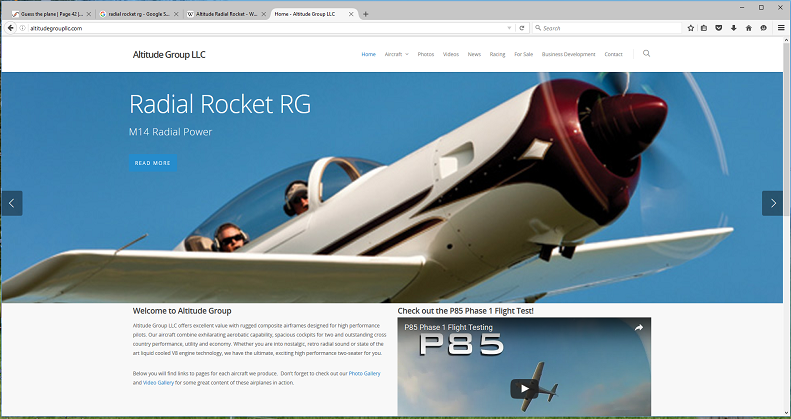The image size is (791, 419).
Task: Save page to Pocket icon
Action: pyautogui.click(x=719, y=28)
